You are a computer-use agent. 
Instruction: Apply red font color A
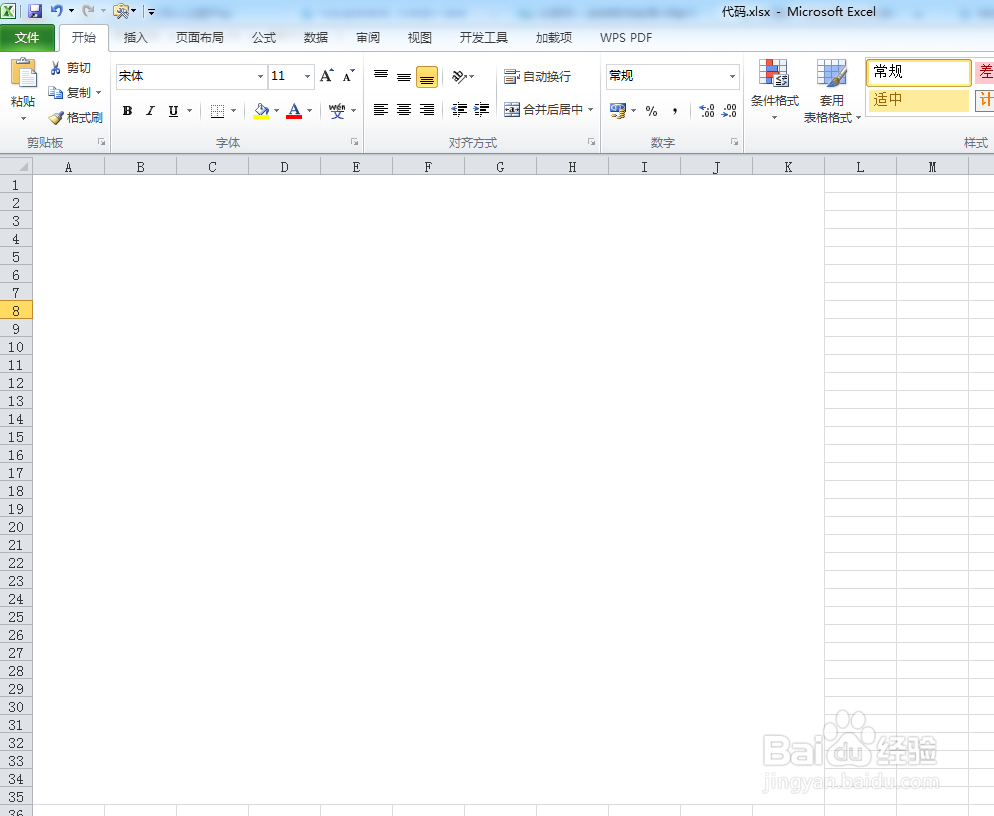coord(294,111)
